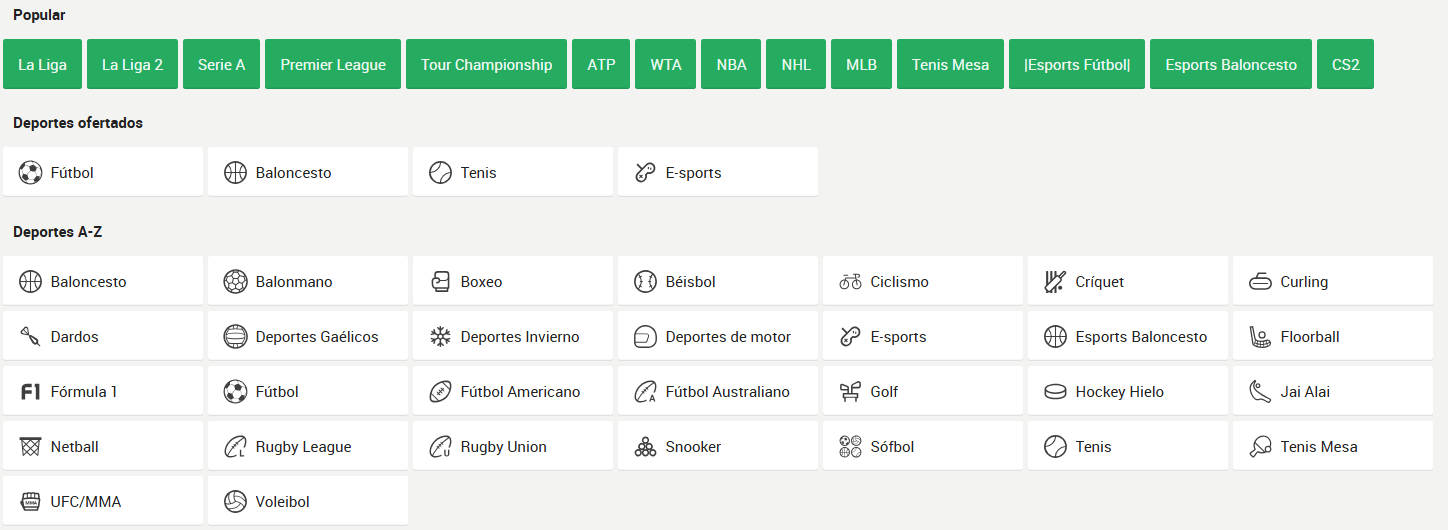
Task: Choose the NBA popular button
Action: pos(731,64)
